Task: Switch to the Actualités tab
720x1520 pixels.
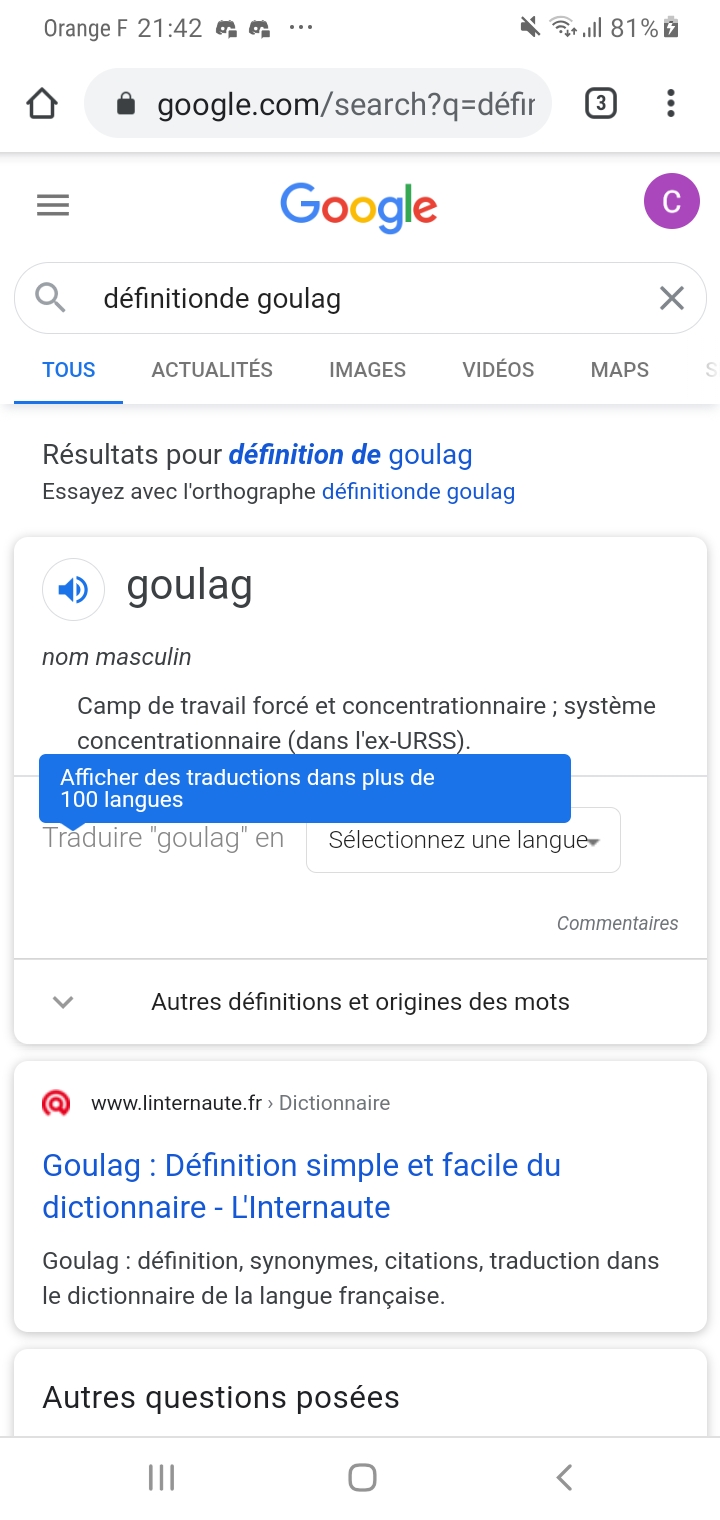Action: 212,370
